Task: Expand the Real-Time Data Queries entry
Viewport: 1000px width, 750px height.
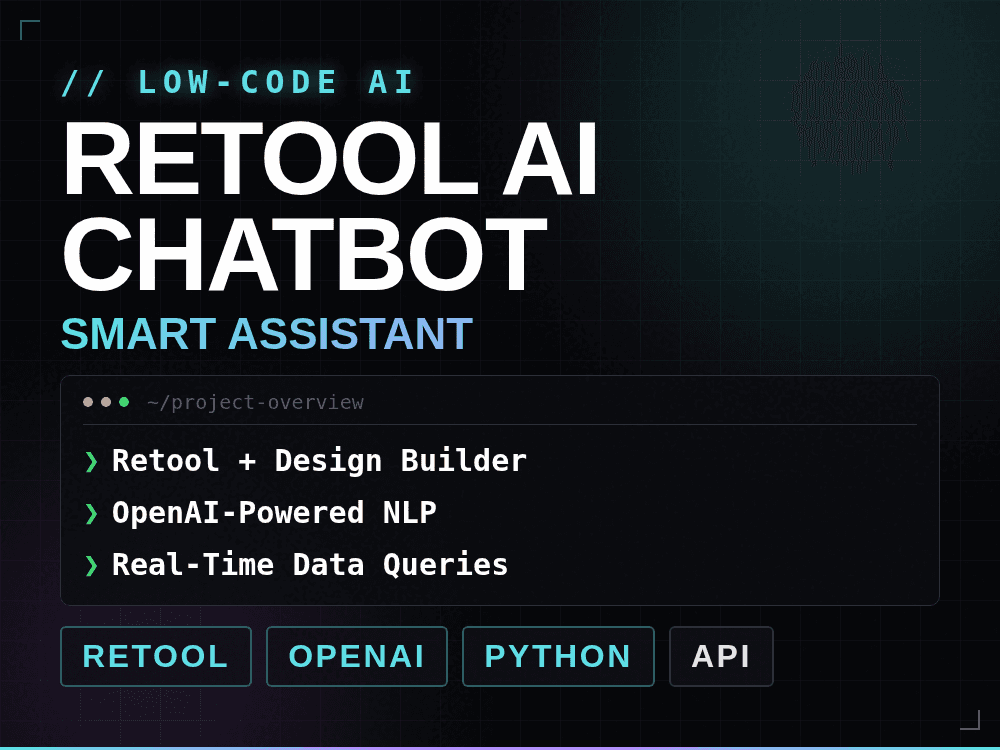Action: click(309, 565)
